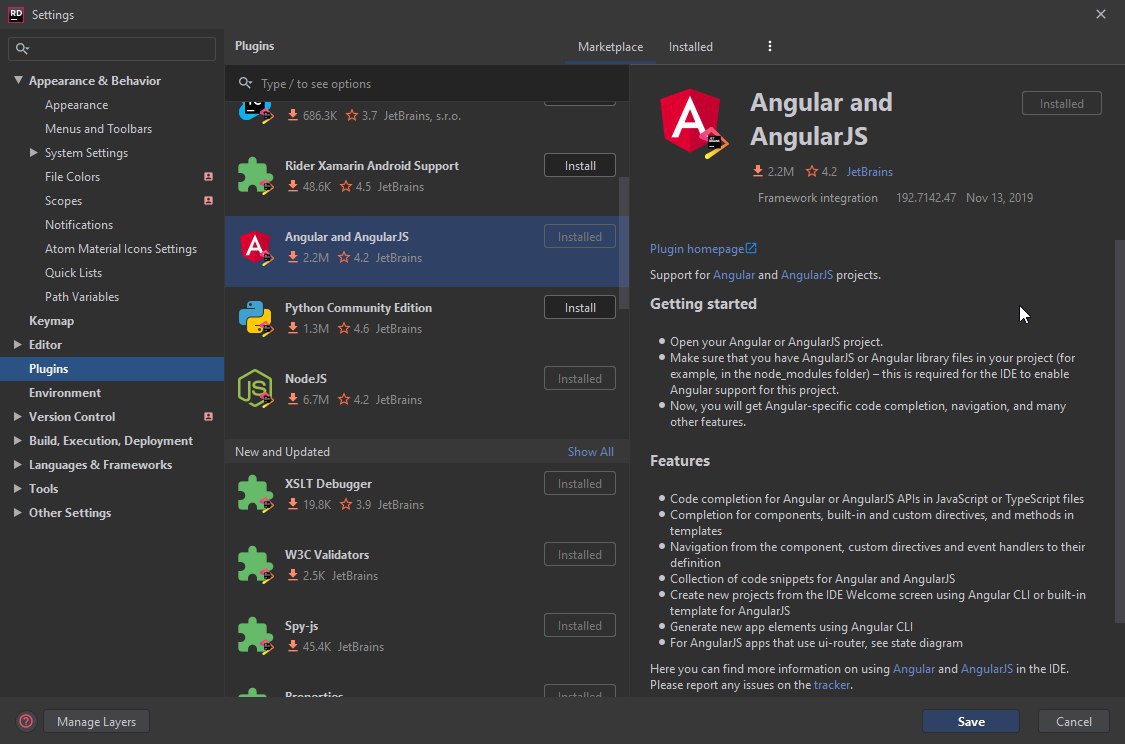Click the XSLT Debugger plugin icon
The height and width of the screenshot is (744, 1125).
[x=255, y=494]
